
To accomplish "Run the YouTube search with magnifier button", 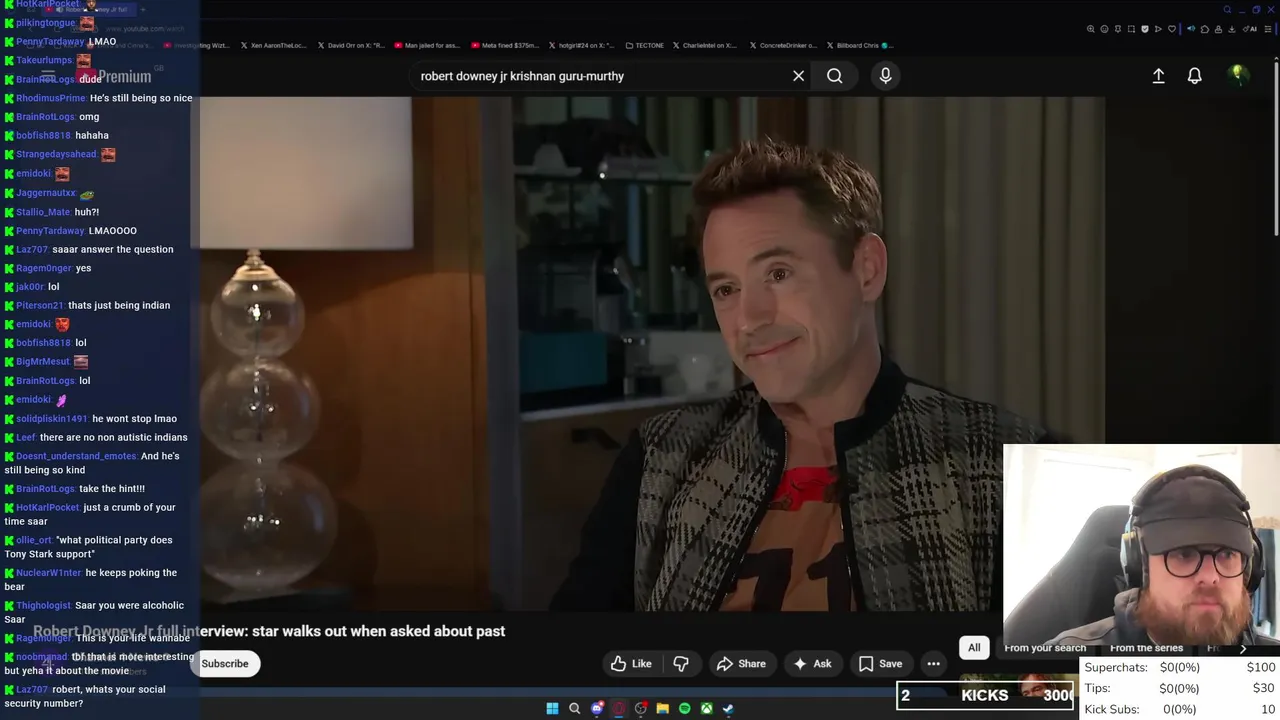I will click(834, 76).
